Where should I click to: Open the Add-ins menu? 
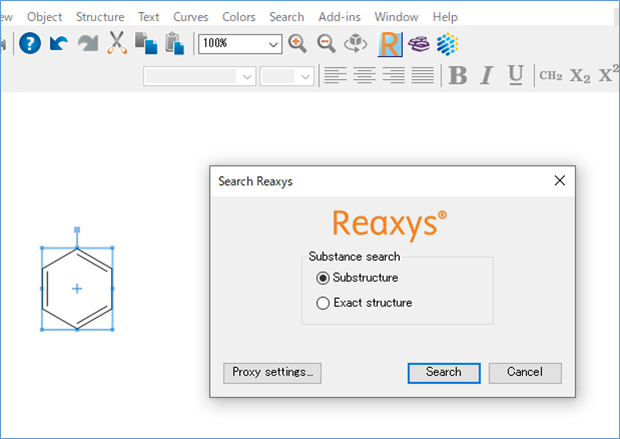pos(340,17)
